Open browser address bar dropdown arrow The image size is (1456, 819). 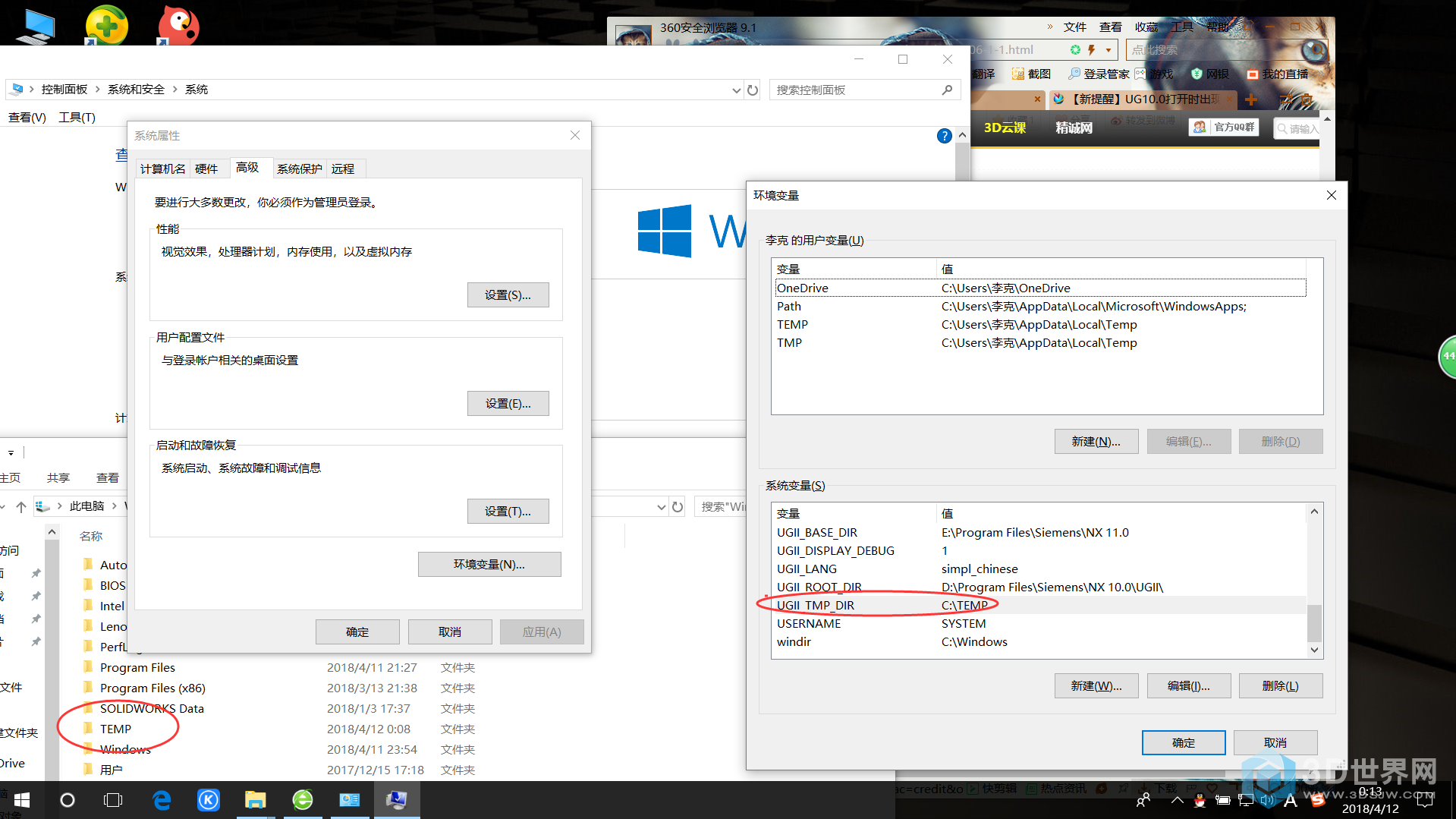(1109, 50)
